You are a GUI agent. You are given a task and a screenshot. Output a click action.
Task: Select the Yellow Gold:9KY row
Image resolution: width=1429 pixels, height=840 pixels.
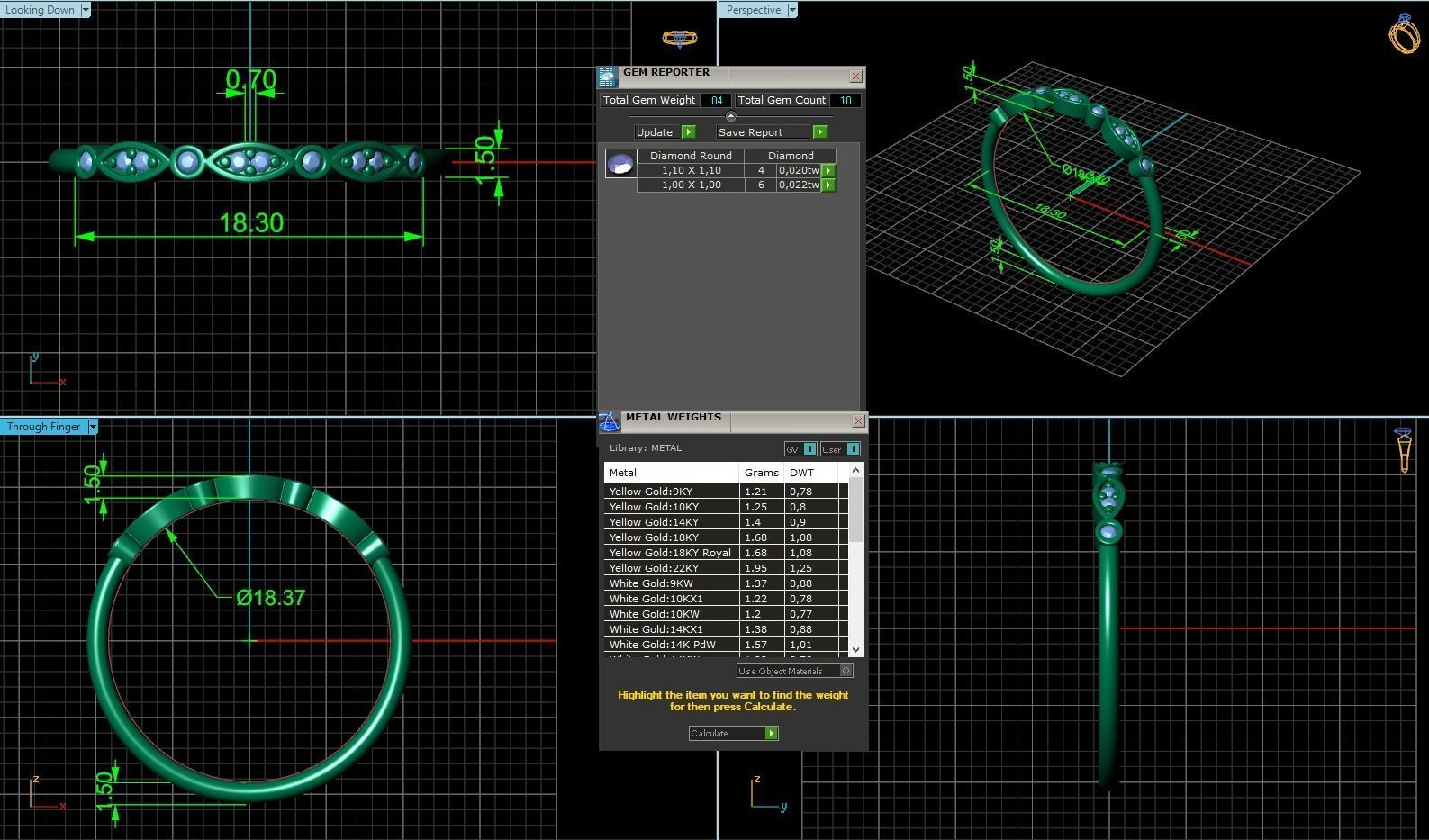[x=726, y=492]
